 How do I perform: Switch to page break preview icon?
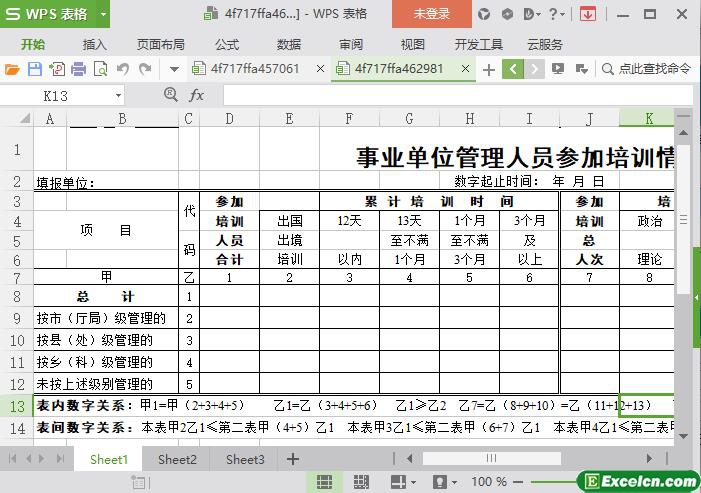(x=361, y=482)
